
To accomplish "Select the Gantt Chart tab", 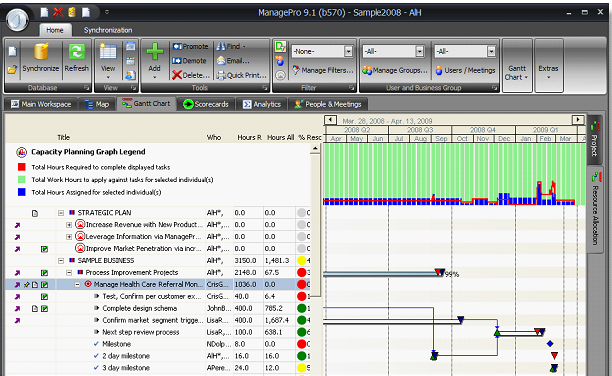I will click(x=146, y=103).
